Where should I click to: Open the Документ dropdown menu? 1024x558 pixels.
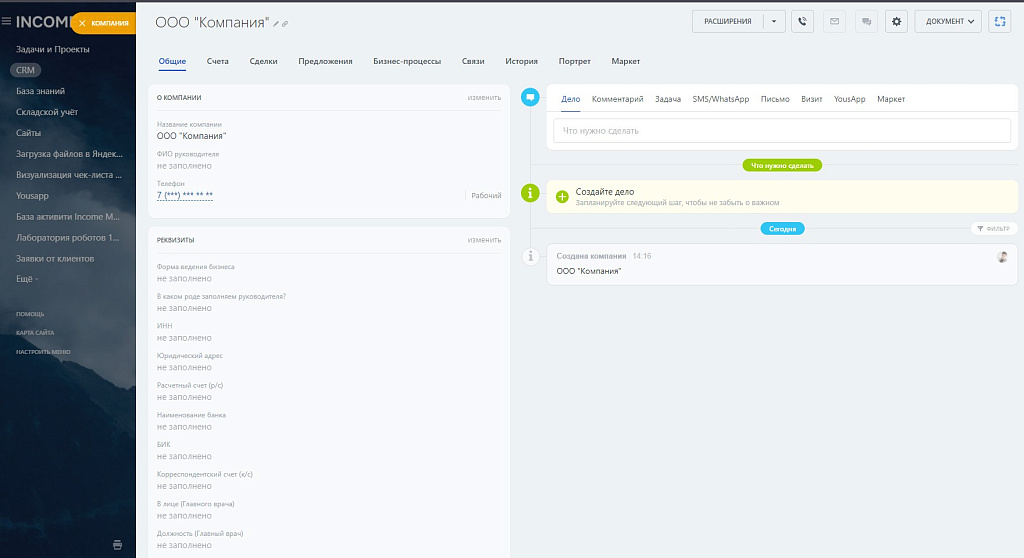[x=948, y=21]
